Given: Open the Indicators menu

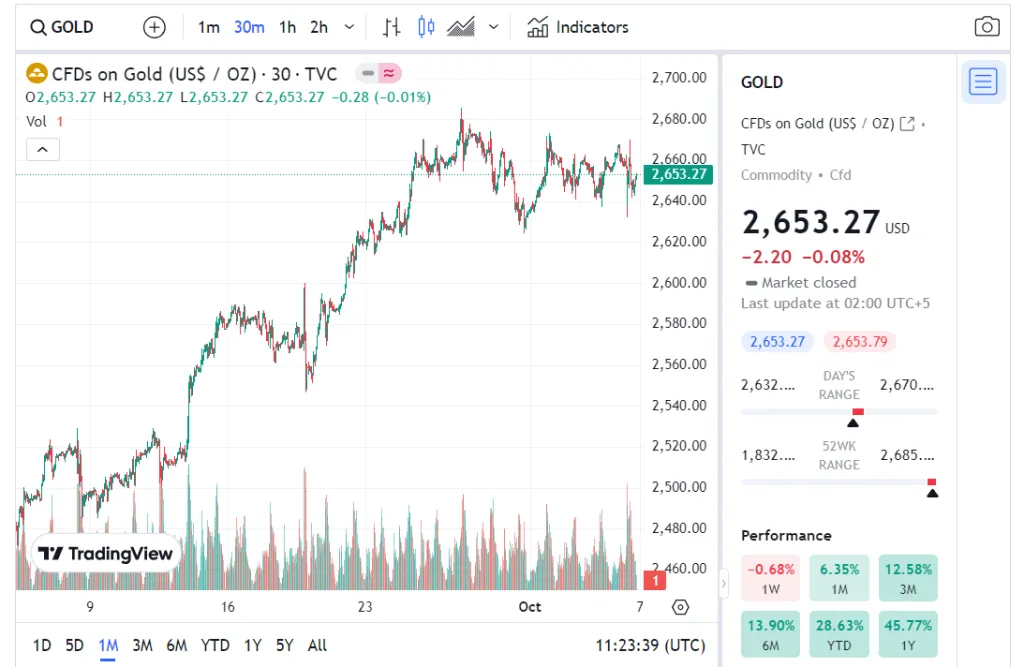Looking at the screenshot, I should [577, 27].
